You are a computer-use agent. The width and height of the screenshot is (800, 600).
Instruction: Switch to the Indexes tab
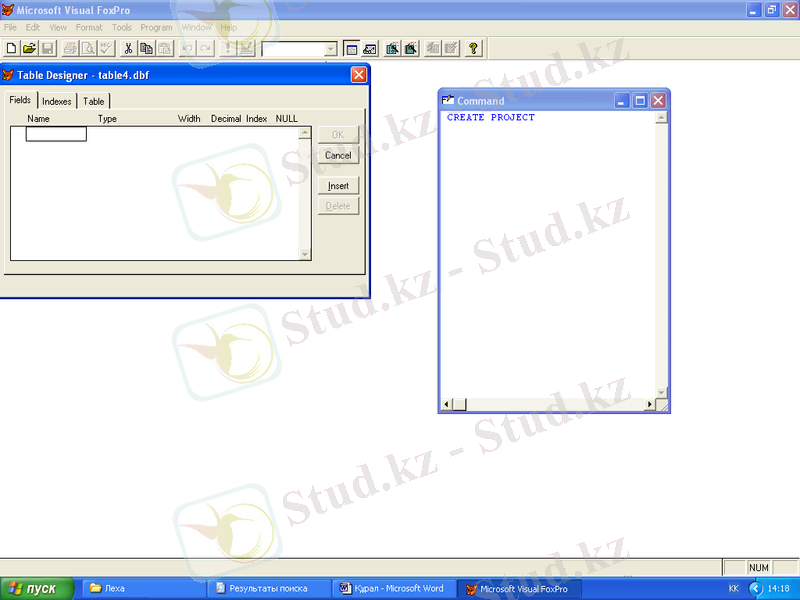point(57,101)
